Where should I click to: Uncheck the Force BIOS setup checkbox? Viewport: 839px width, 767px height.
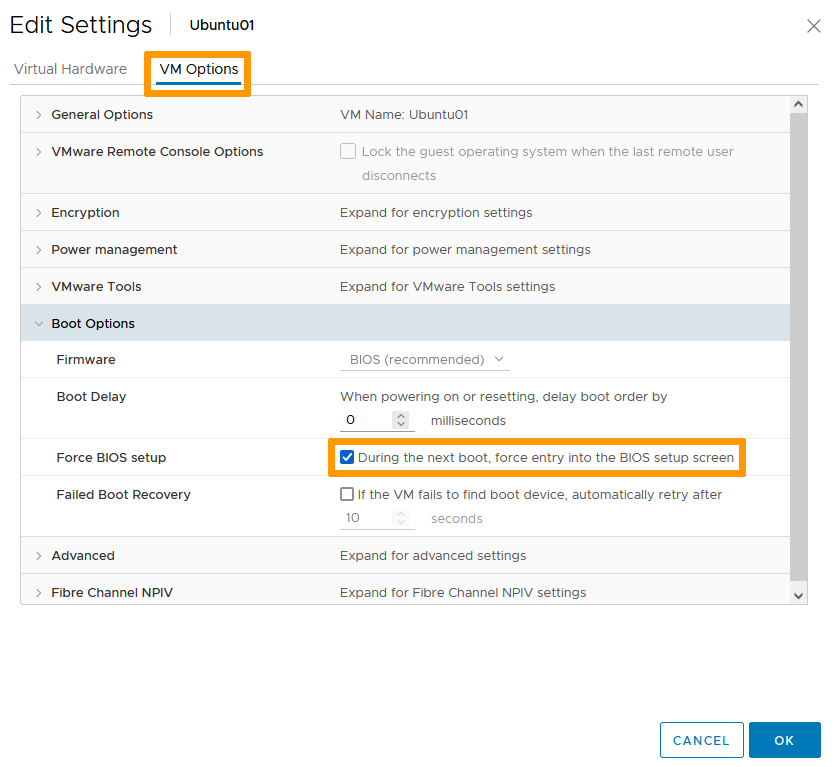pos(347,458)
